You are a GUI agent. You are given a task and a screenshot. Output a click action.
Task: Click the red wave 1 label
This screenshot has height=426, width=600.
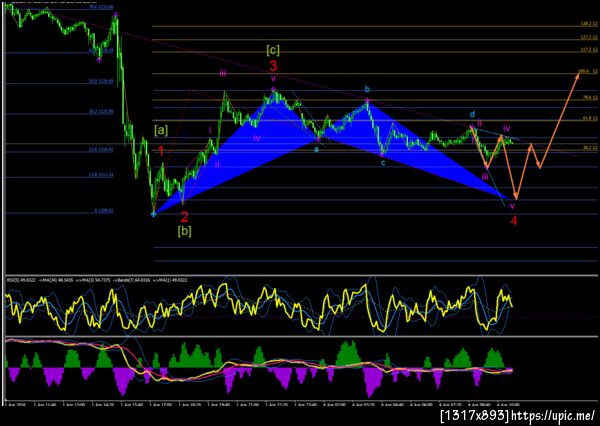(x=161, y=151)
